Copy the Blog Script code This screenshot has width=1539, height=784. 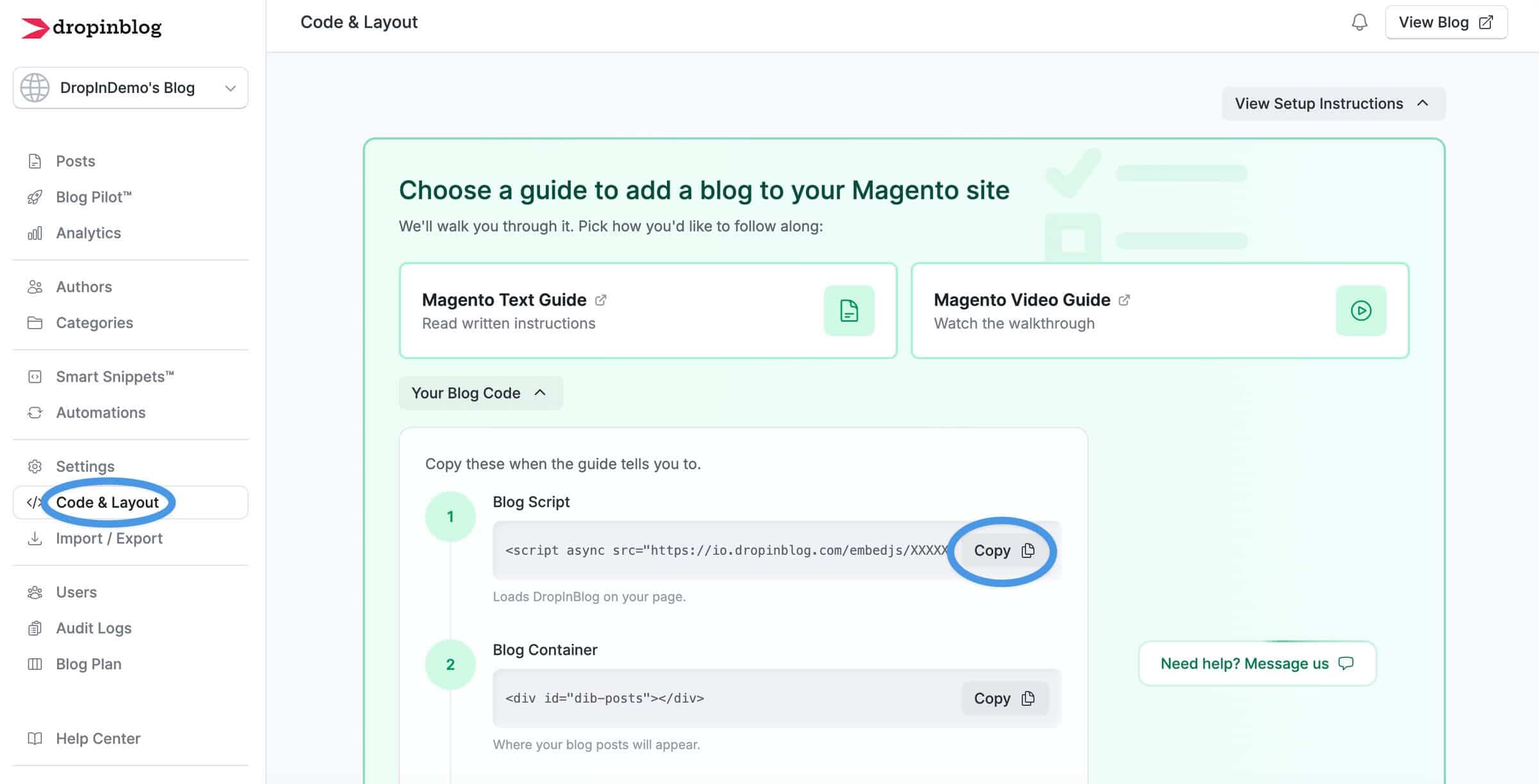coord(1004,550)
